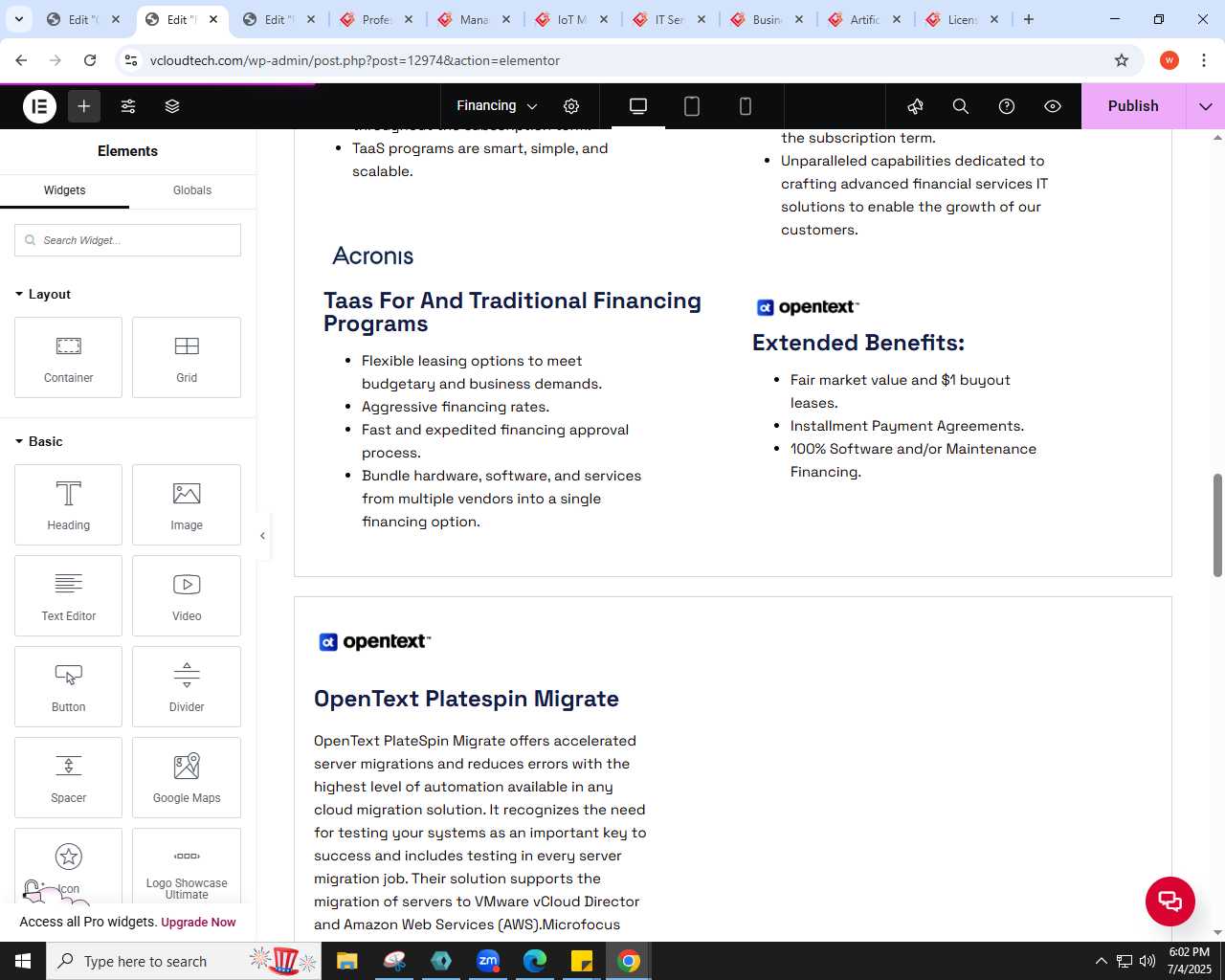Switch to mobile responsive view
The width and height of the screenshot is (1225, 980).
point(746,106)
